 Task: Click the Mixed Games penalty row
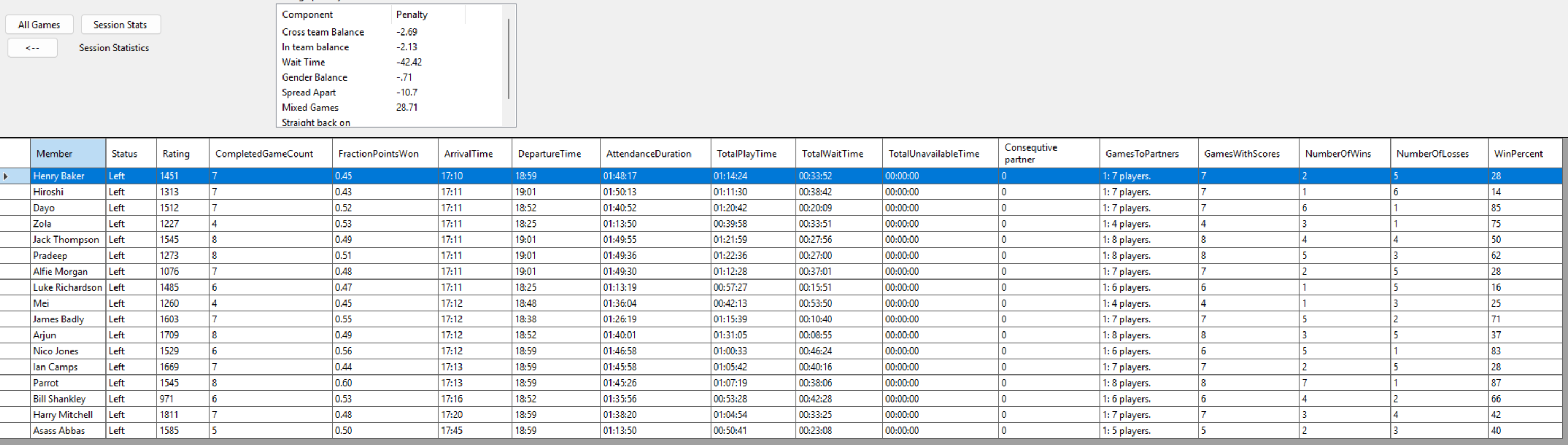pos(389,107)
